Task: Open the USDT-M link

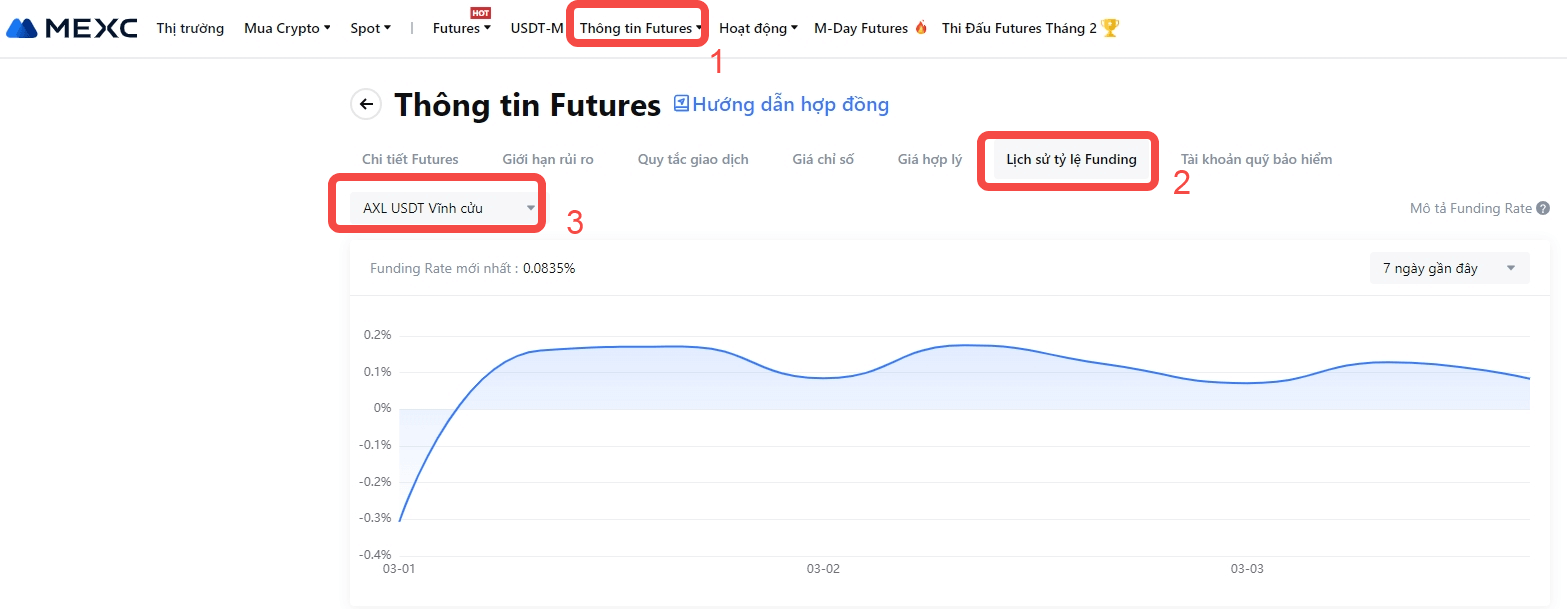Action: 537,28
